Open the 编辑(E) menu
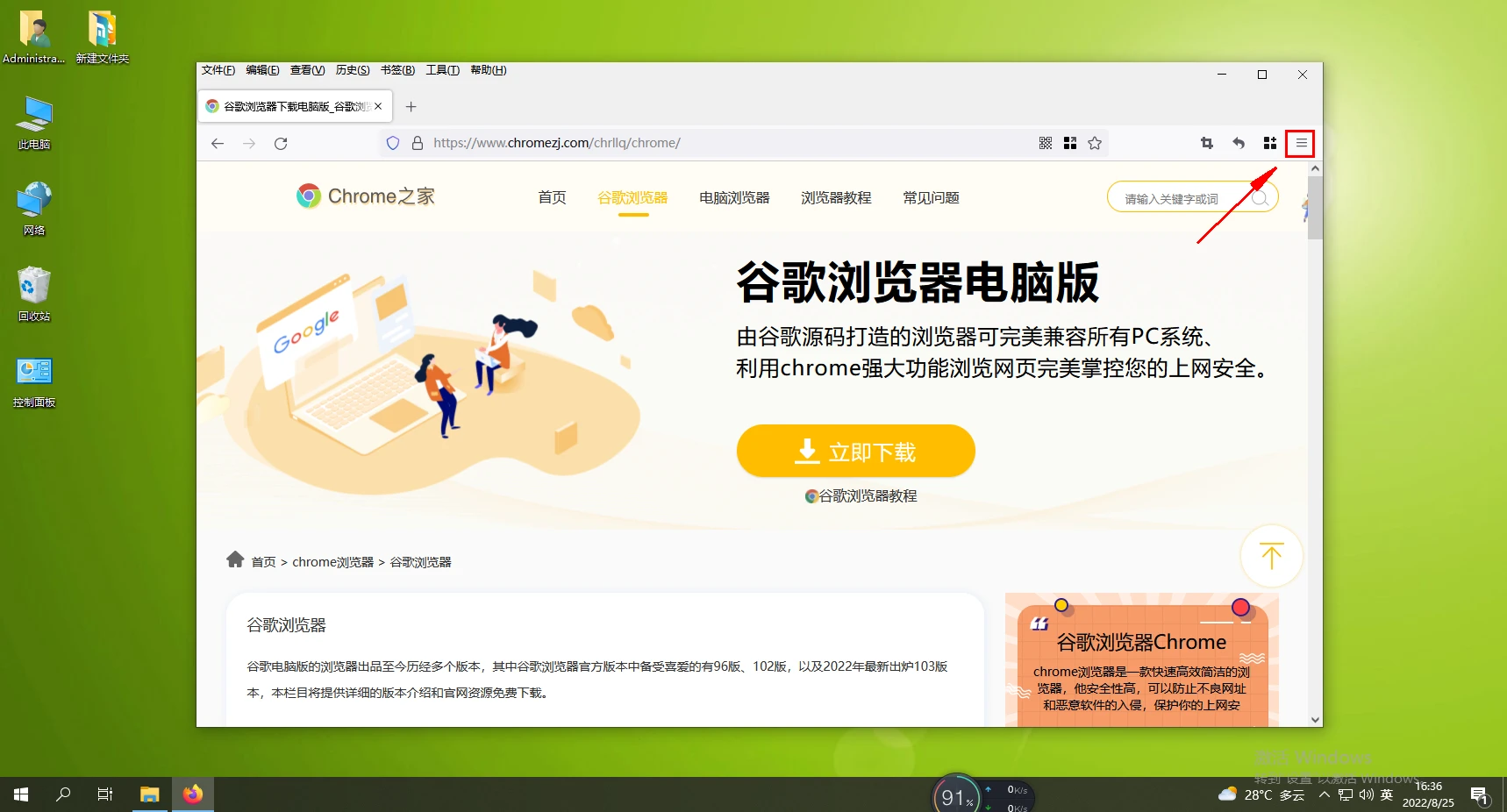This screenshot has height=812, width=1507. point(263,70)
